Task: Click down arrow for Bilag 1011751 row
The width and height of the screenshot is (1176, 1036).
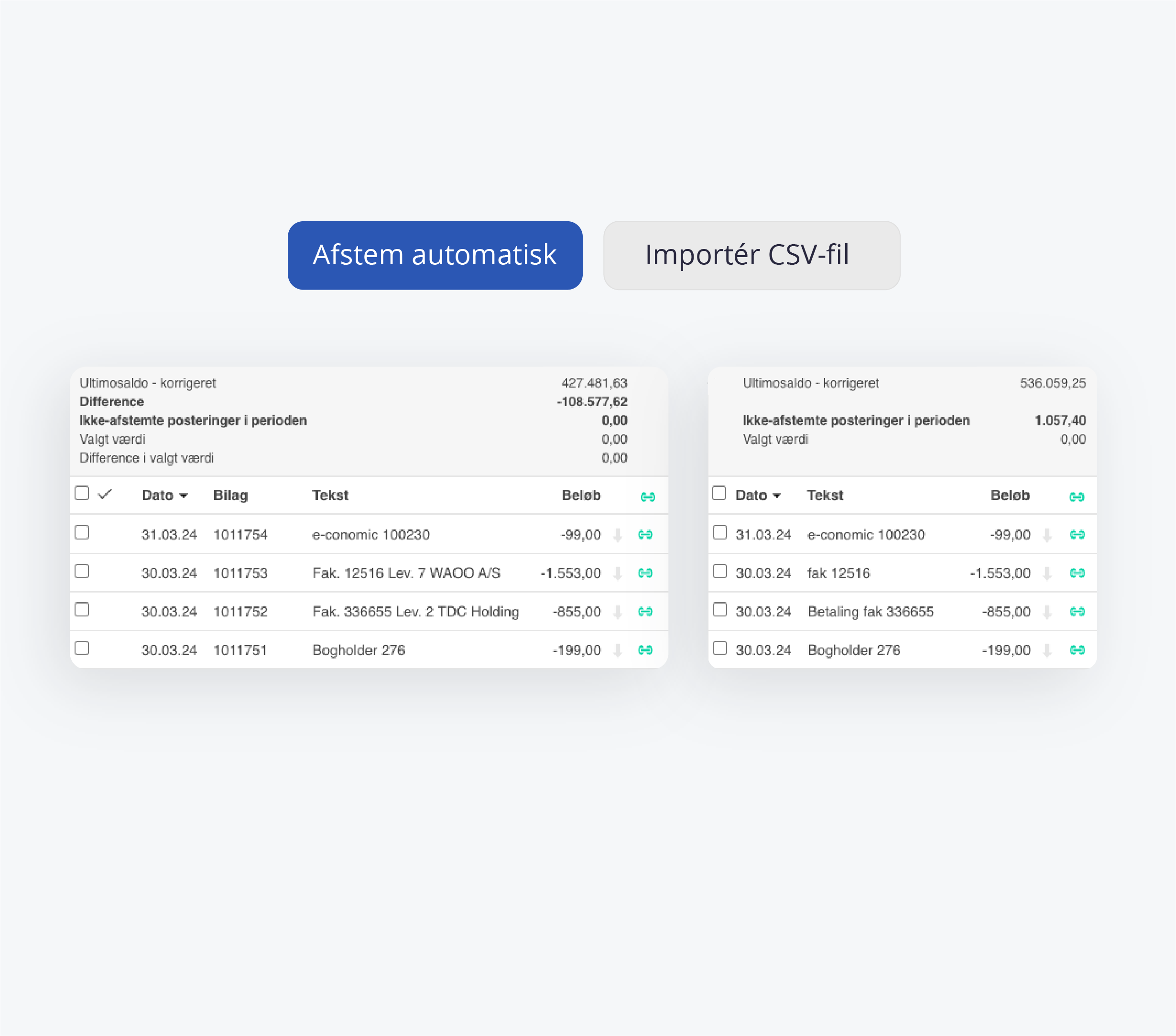Action: [618, 650]
